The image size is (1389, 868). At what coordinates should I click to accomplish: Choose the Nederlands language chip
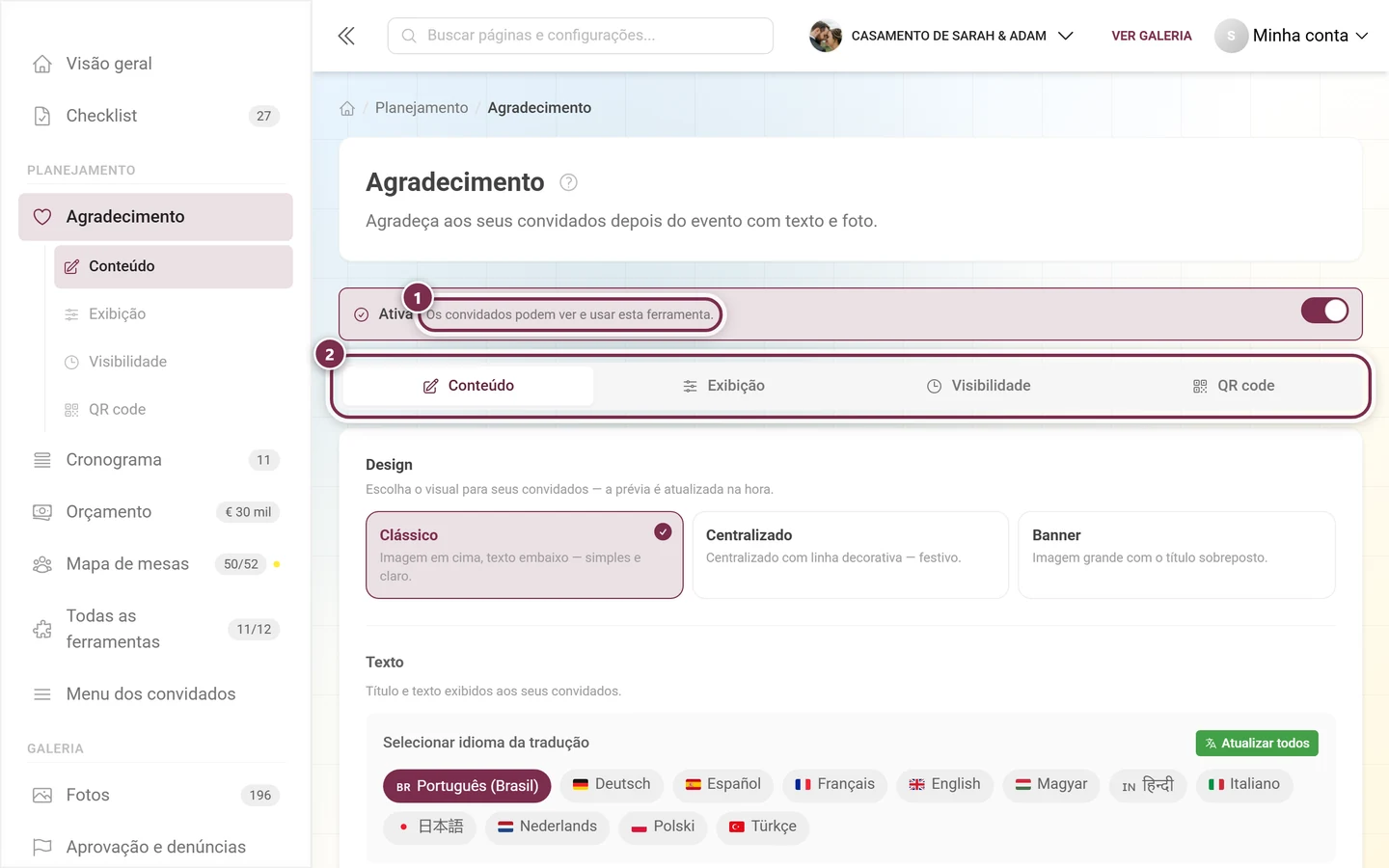tap(548, 827)
